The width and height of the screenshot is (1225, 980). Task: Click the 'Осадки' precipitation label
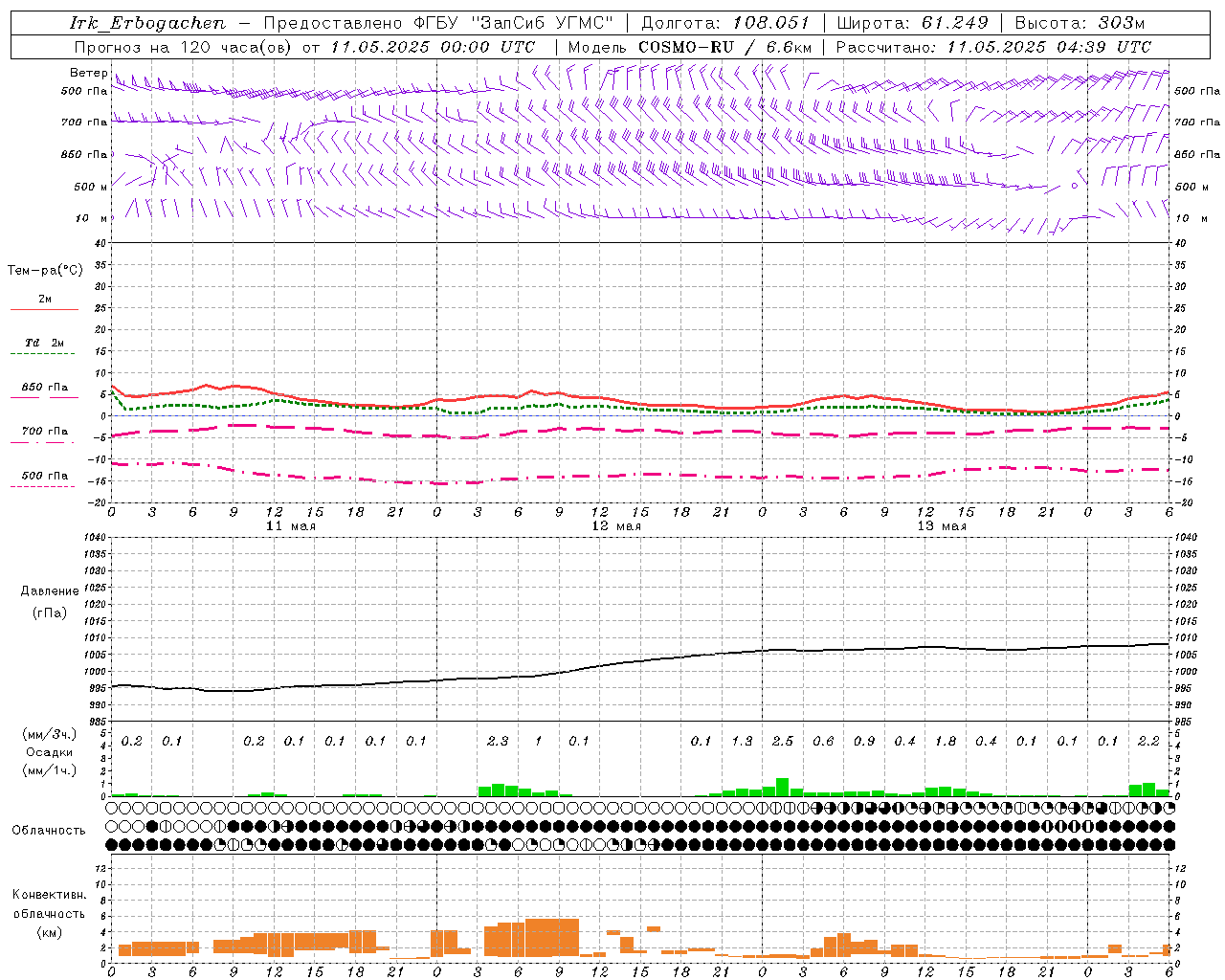coord(48,752)
